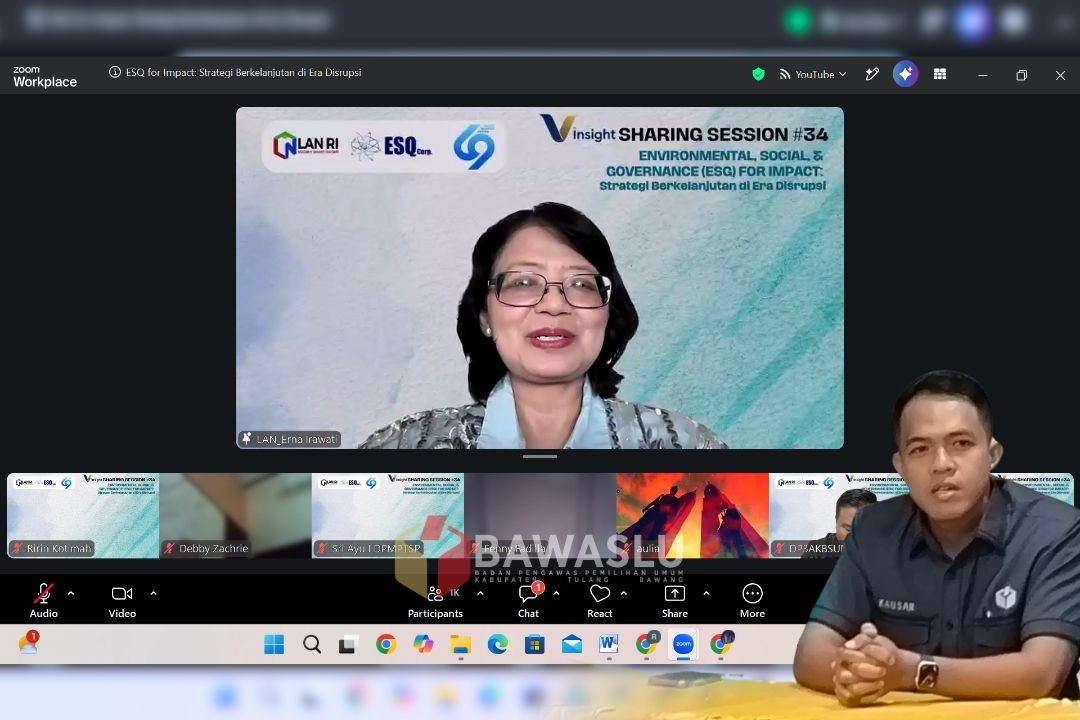Expand the arrow next to Share

tap(707, 593)
